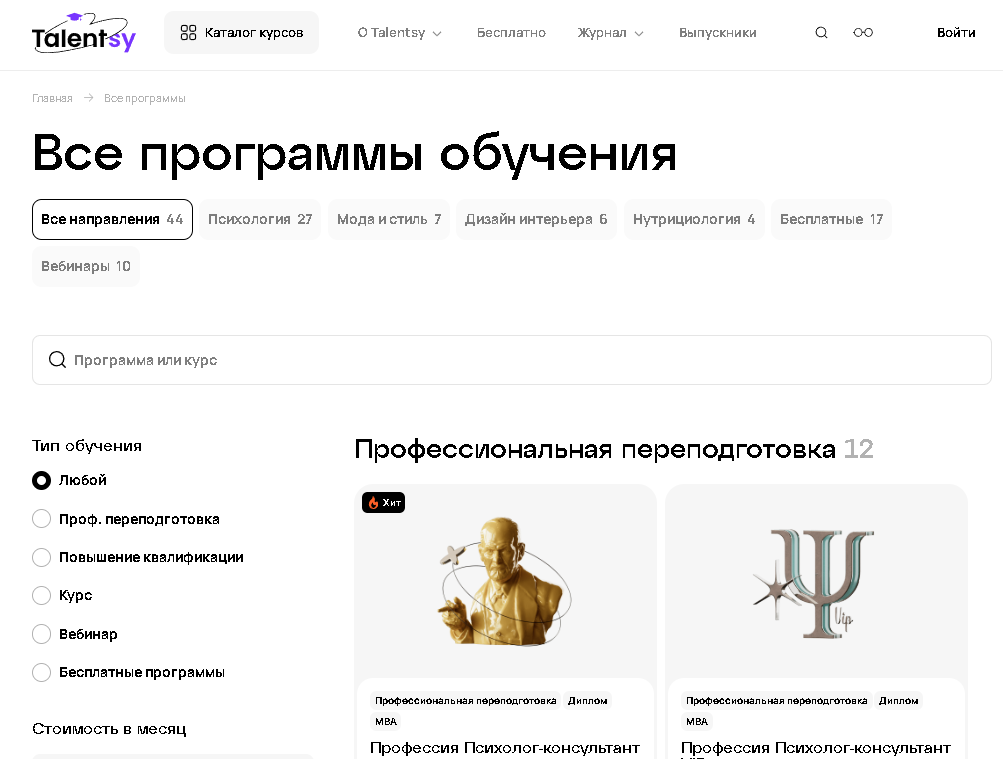1003x759 pixels.
Task: Open the Бесплатно menu item
Action: 511,33
